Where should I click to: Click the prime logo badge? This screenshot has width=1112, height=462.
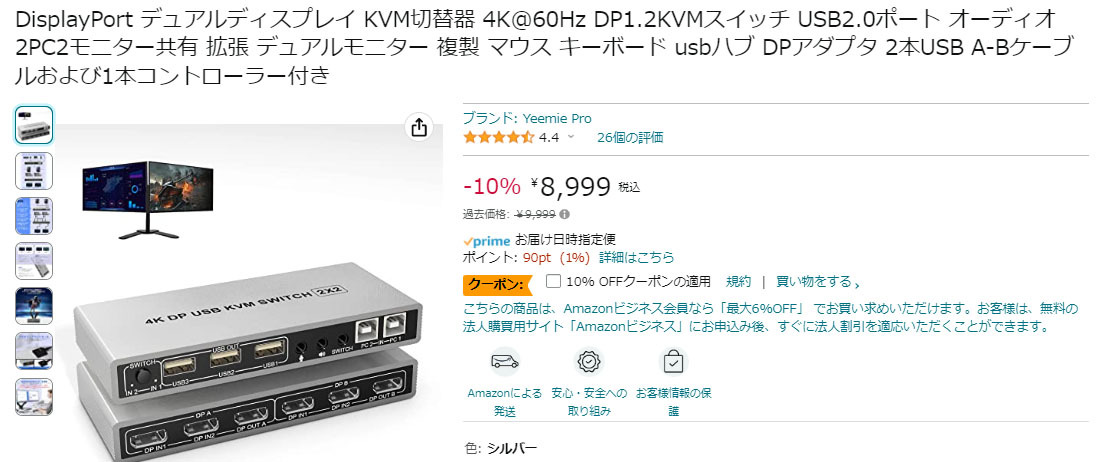coord(486,240)
